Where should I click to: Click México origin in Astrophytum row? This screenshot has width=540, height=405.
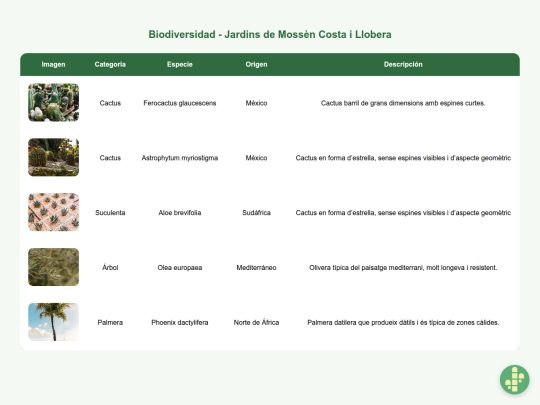256,158
